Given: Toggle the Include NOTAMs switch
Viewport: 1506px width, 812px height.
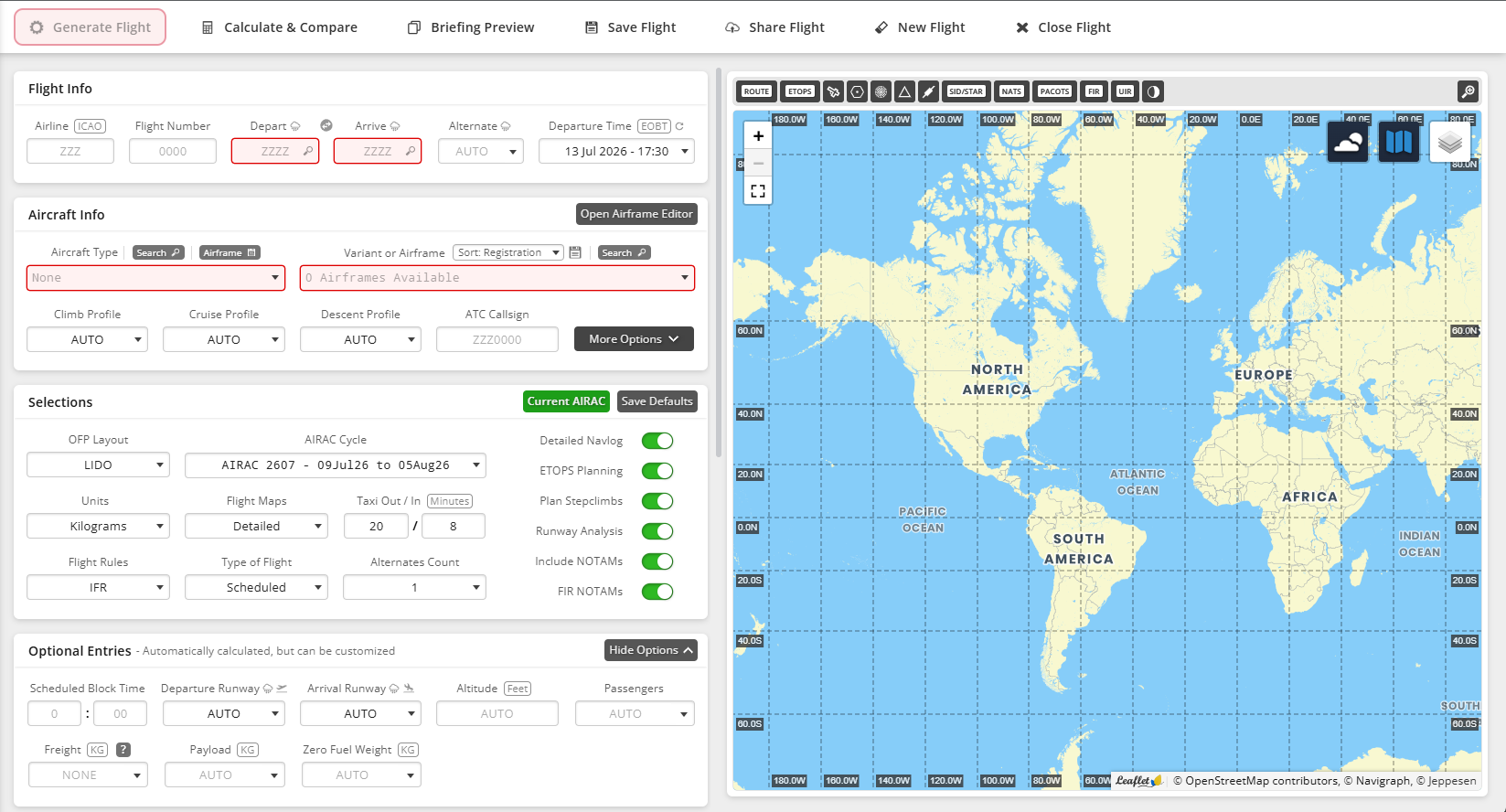Looking at the screenshot, I should tap(657, 561).
